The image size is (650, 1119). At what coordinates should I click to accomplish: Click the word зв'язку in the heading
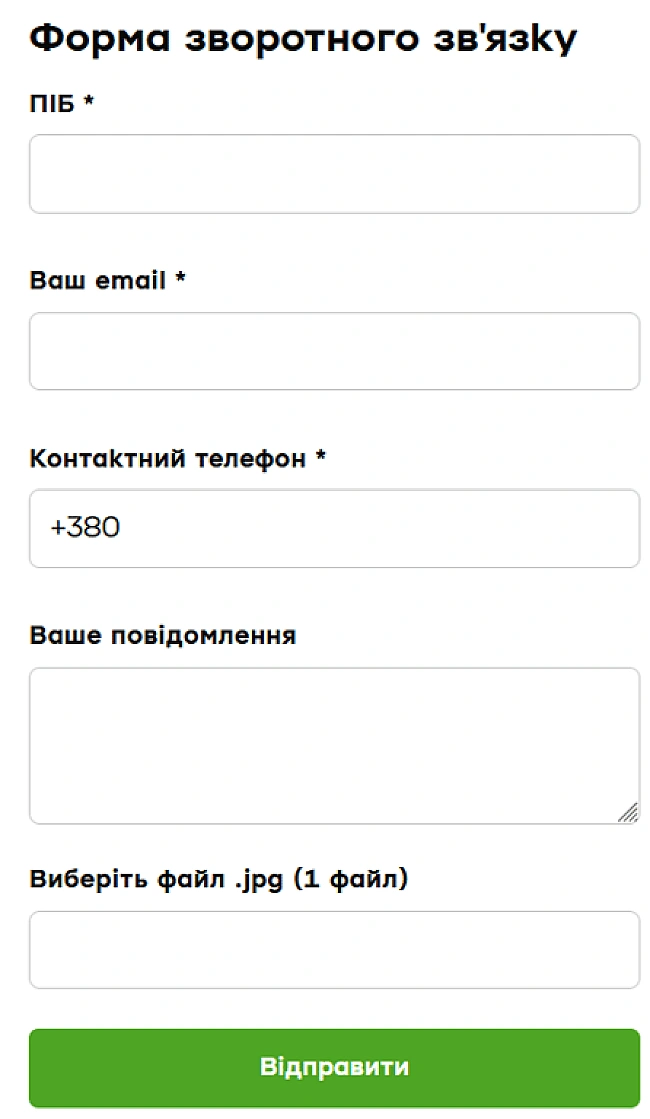(505, 39)
